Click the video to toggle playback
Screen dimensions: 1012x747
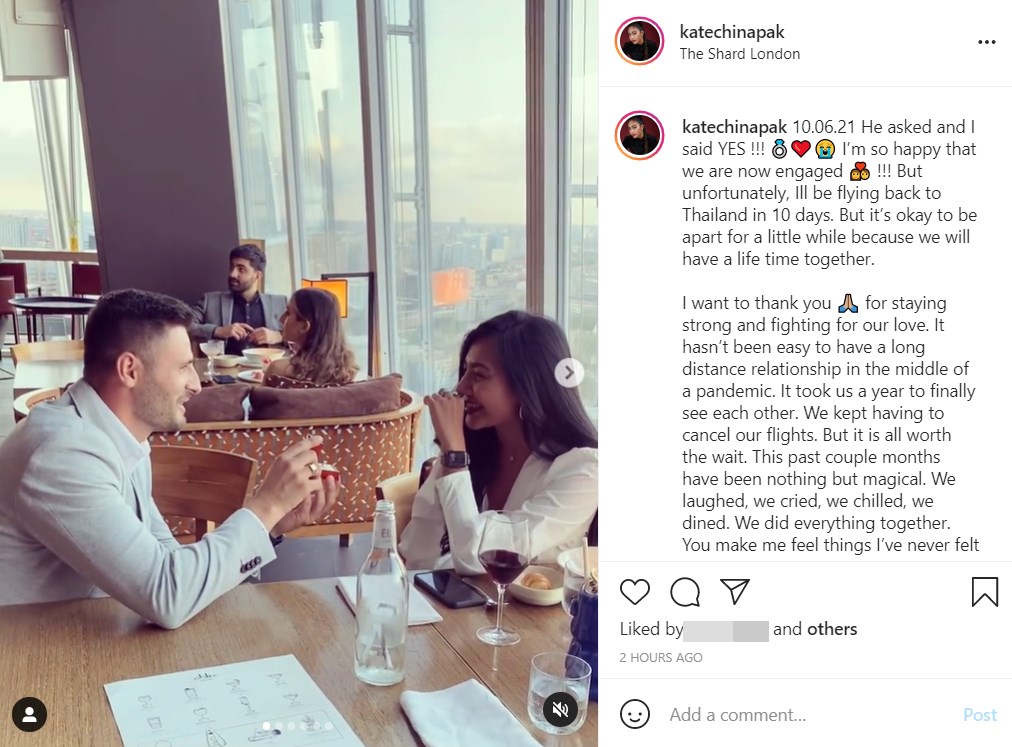pos(299,373)
